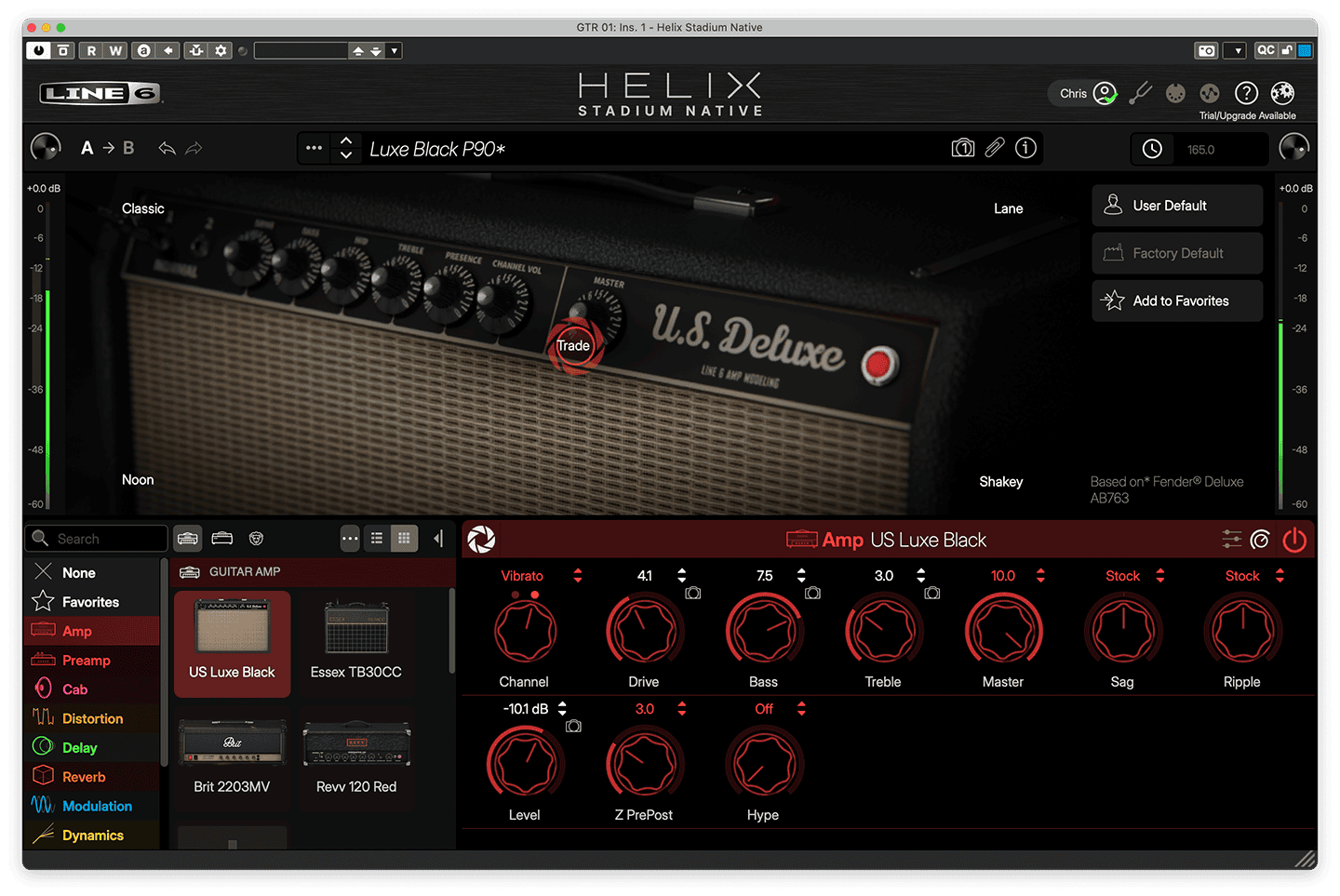
Task: Click the preset name Luxe Black P90*
Action: [437, 149]
